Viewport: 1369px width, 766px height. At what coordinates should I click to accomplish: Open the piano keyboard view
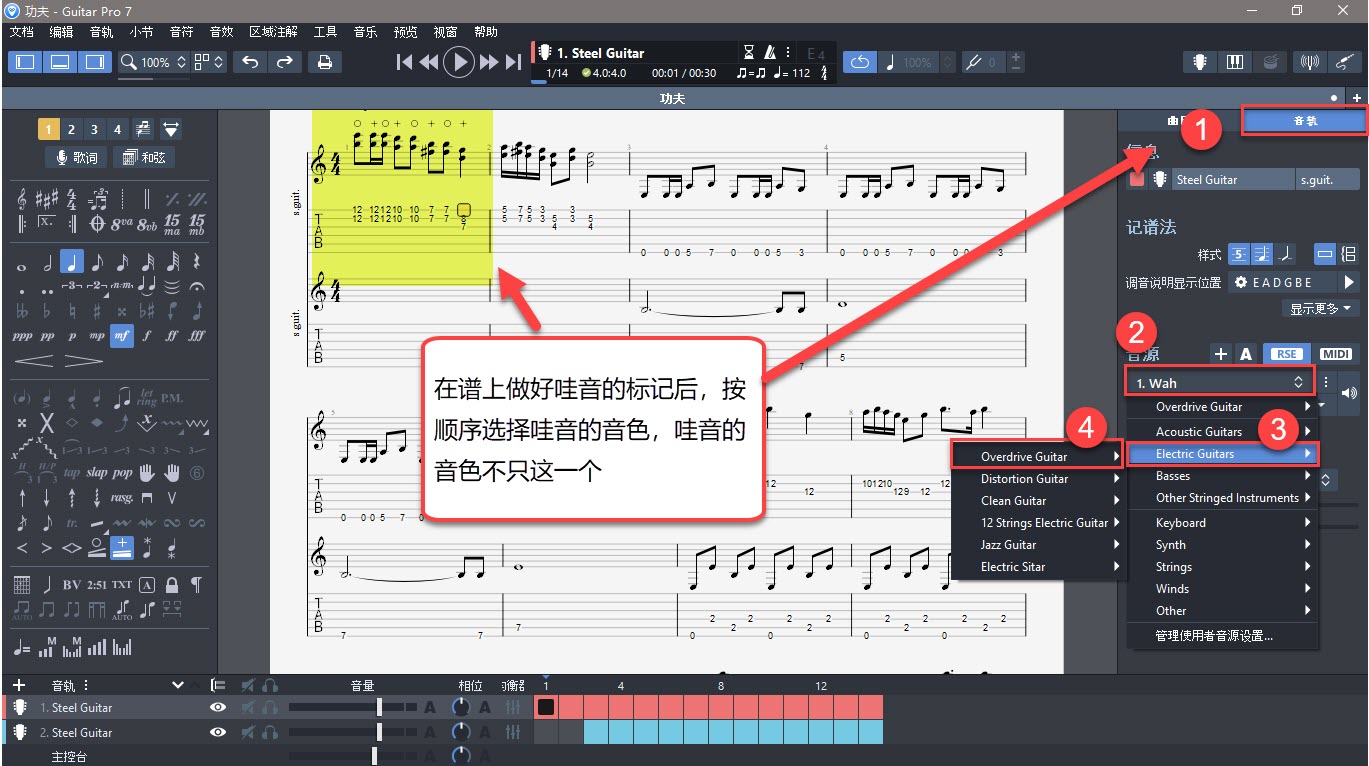1235,62
